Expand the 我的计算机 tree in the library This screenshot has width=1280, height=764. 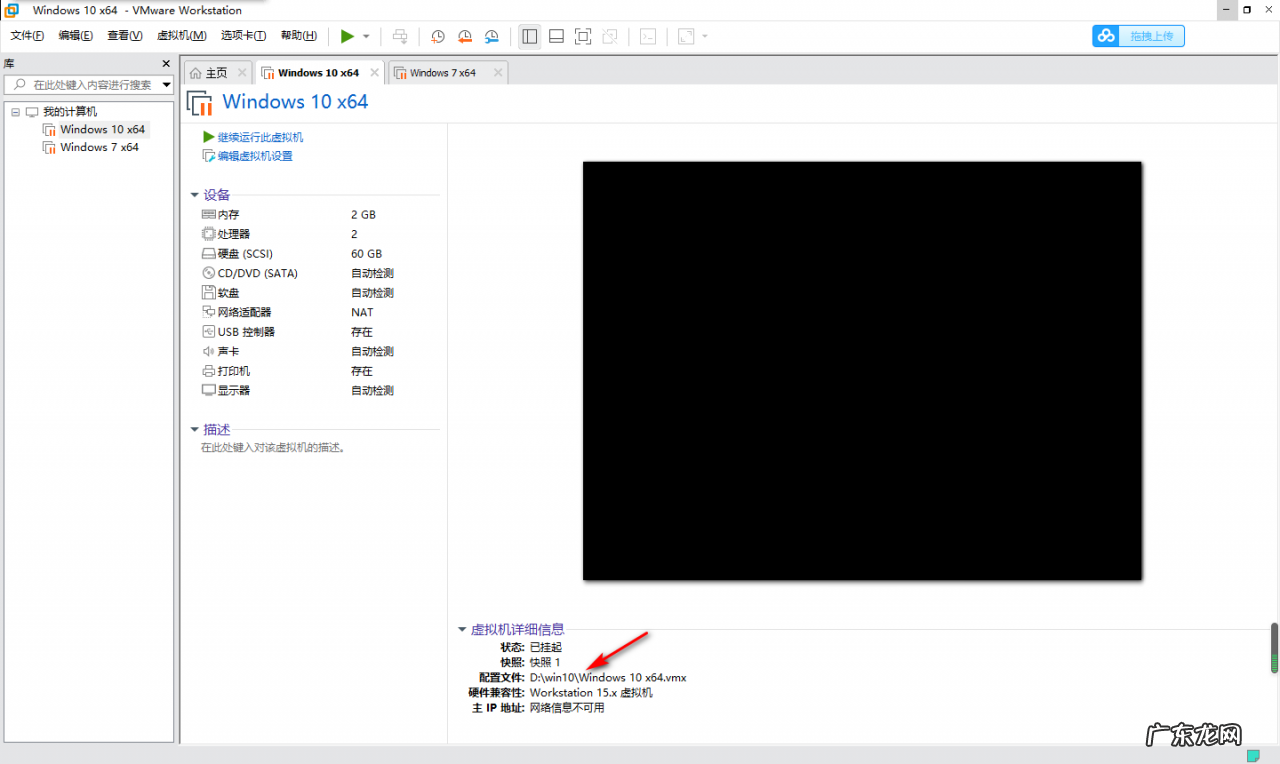[x=15, y=111]
